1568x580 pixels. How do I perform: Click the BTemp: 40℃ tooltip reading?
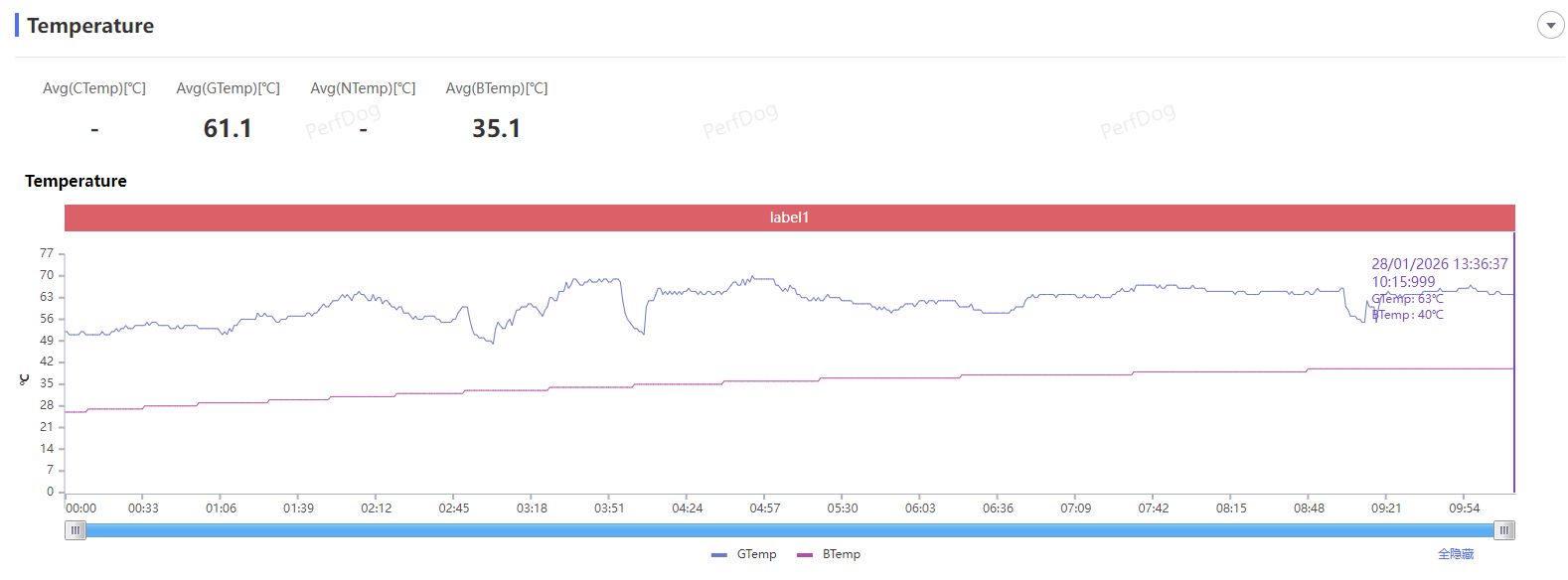(1409, 315)
